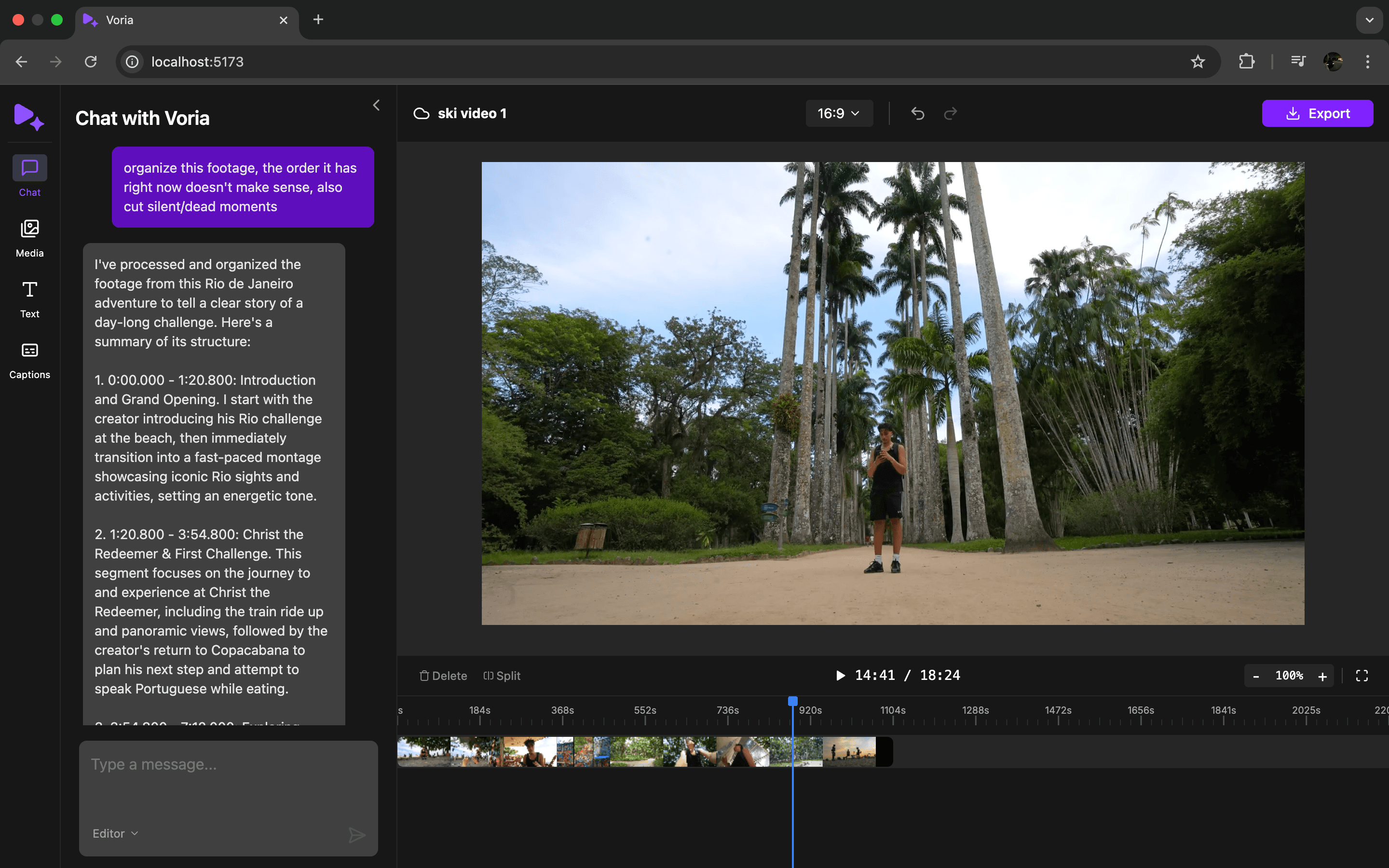Send the chat message
This screenshot has height=868, width=1389.
[x=357, y=835]
